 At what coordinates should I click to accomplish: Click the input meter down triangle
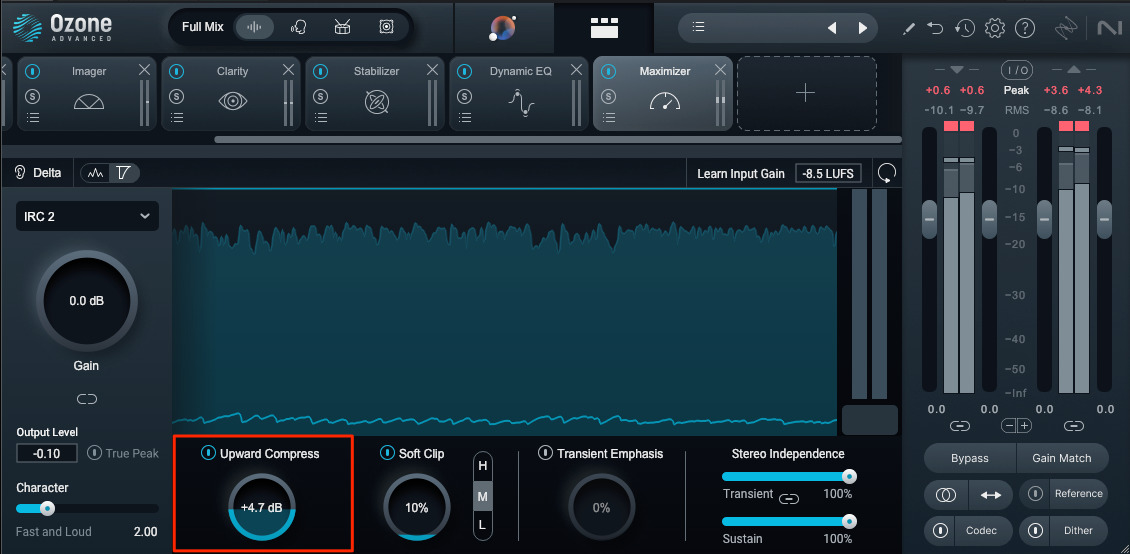(957, 70)
